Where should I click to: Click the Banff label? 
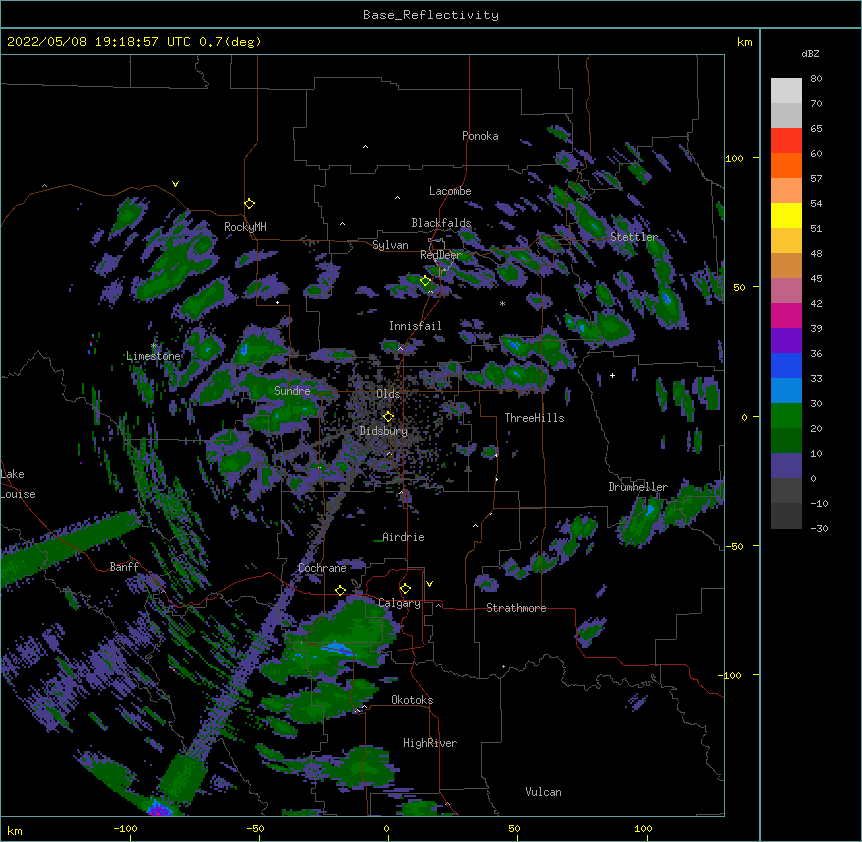click(124, 567)
